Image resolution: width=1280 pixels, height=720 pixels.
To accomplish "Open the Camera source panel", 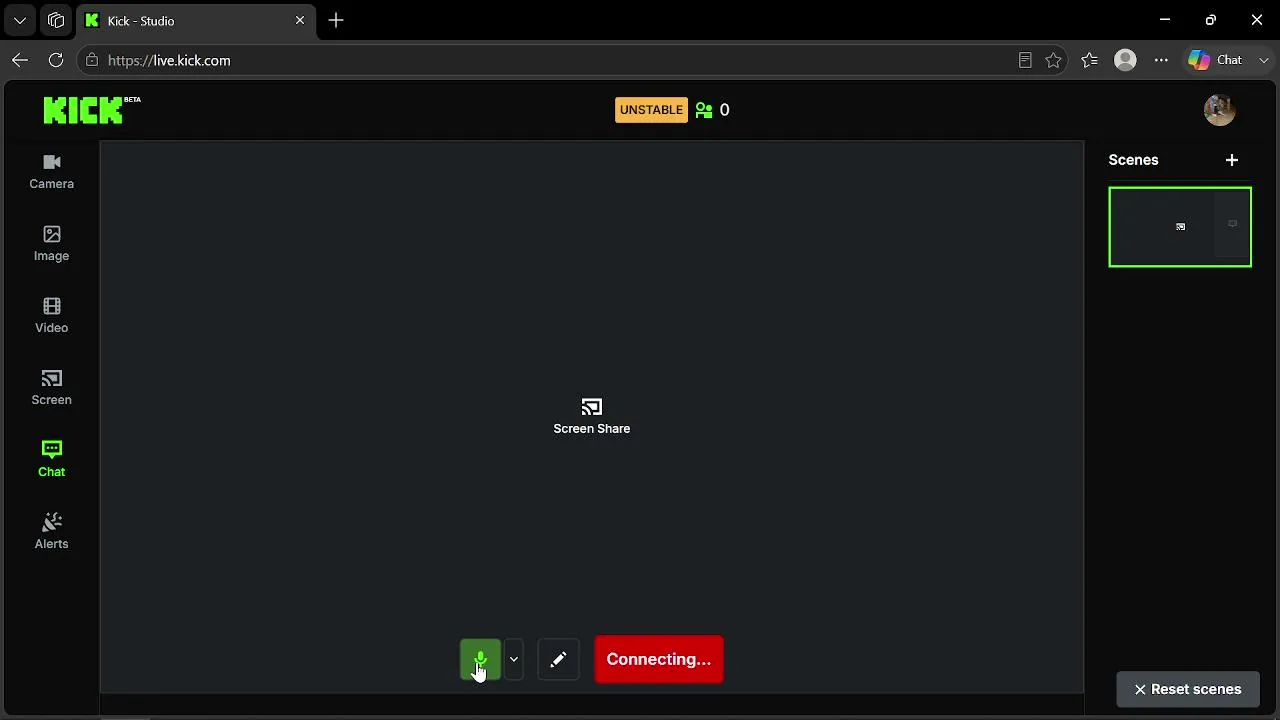I will click(x=52, y=172).
